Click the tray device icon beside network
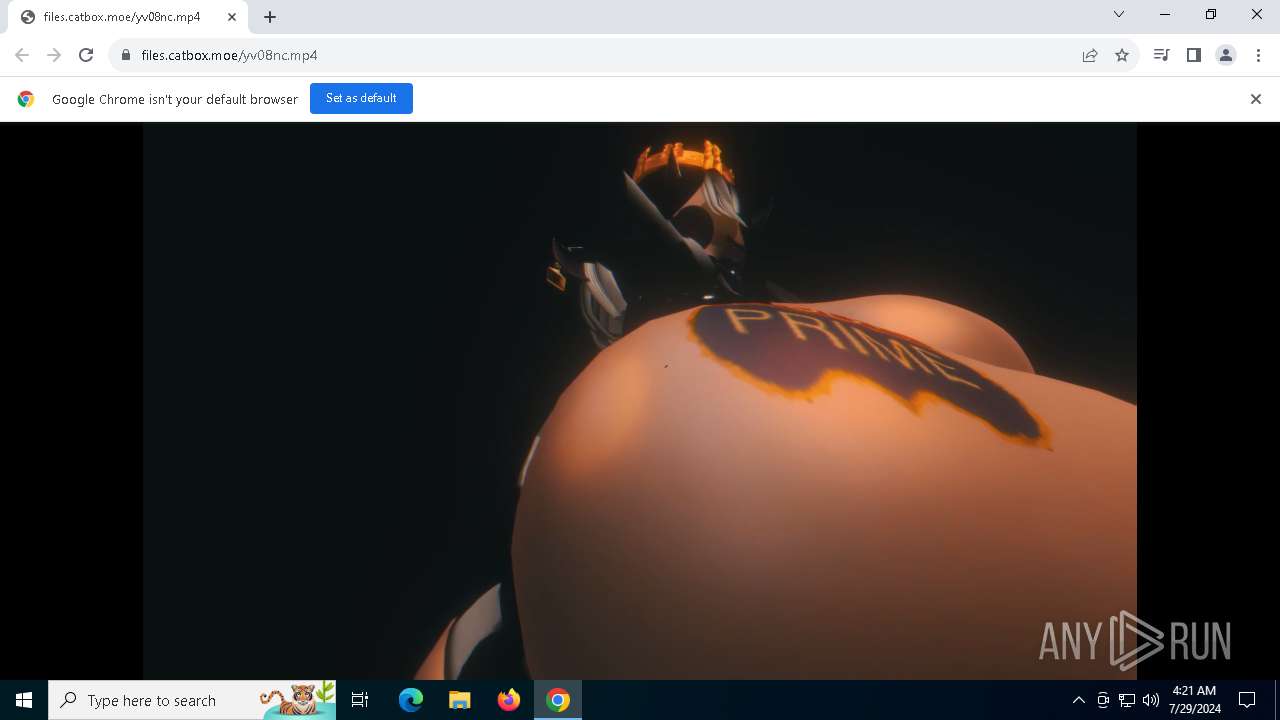This screenshot has width=1280, height=720. coord(1103,700)
